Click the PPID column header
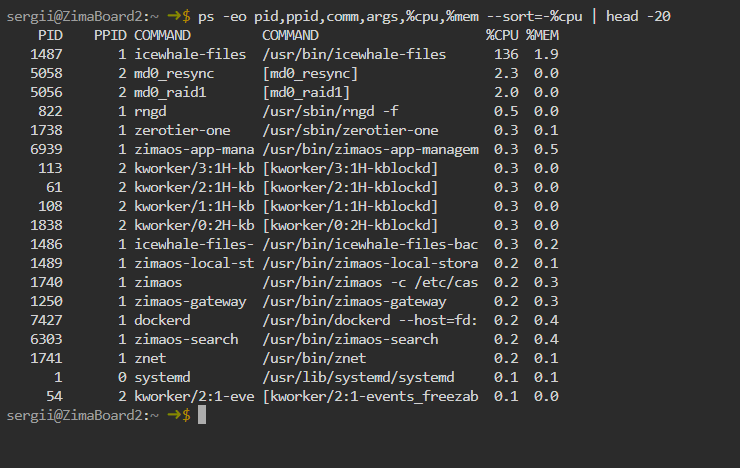The image size is (740, 468). [x=110, y=35]
